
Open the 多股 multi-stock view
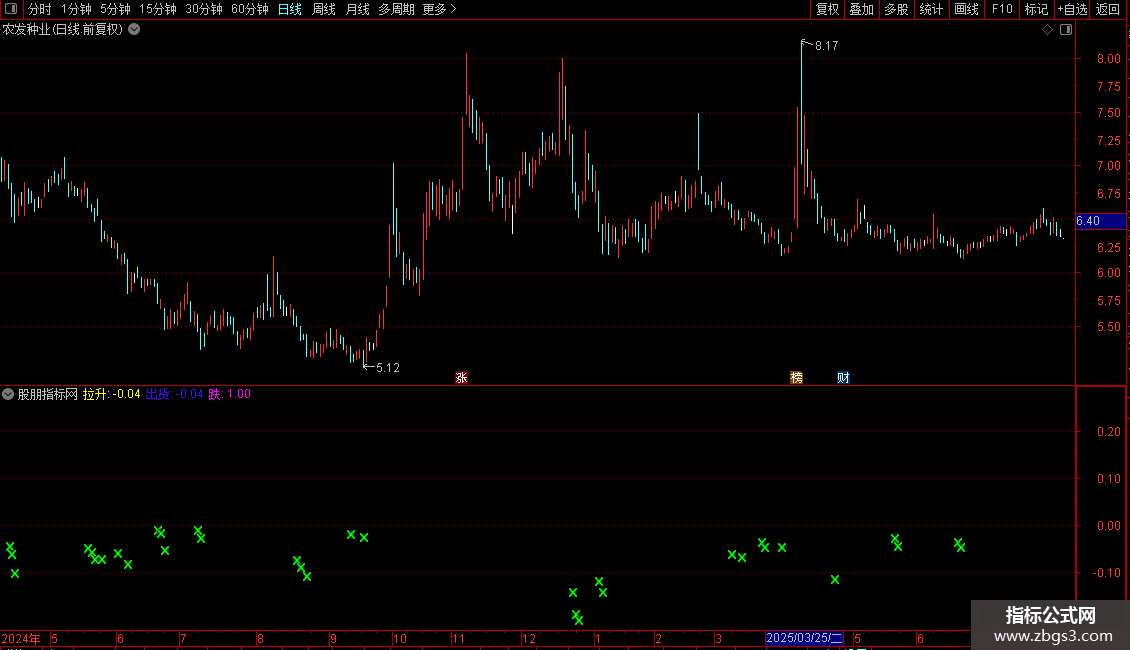click(896, 9)
